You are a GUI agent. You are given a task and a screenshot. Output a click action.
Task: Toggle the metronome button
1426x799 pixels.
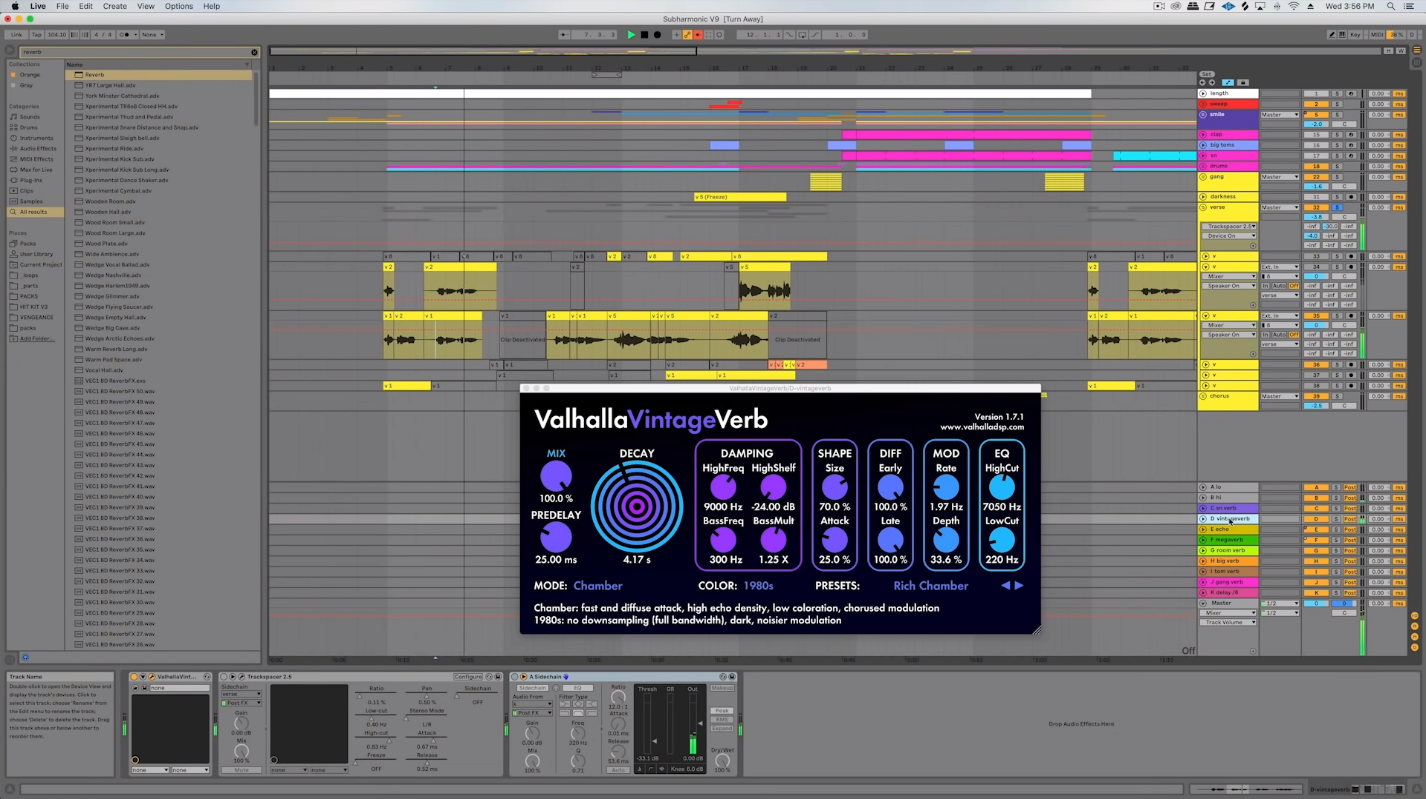(128, 35)
